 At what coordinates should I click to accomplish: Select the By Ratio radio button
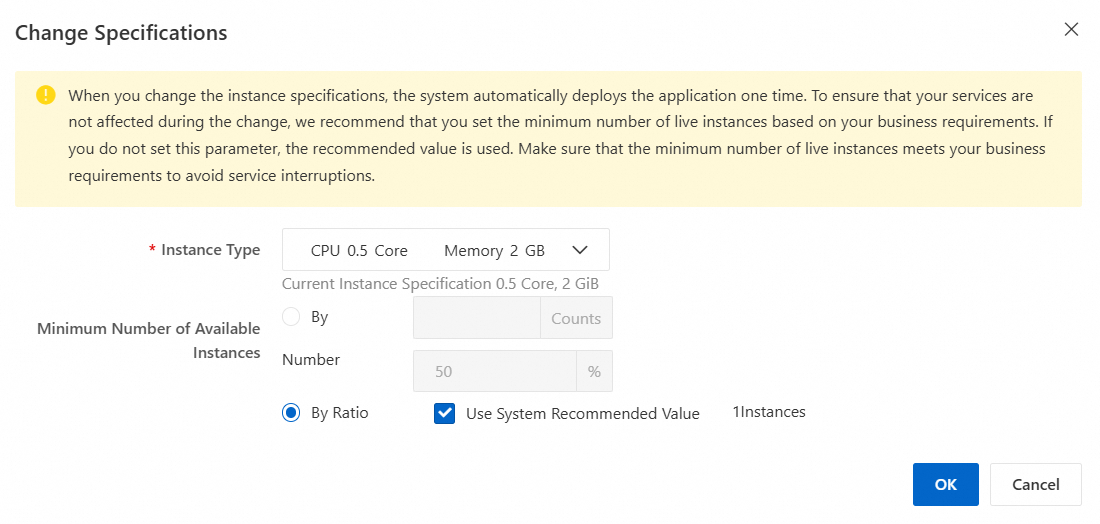coord(291,413)
